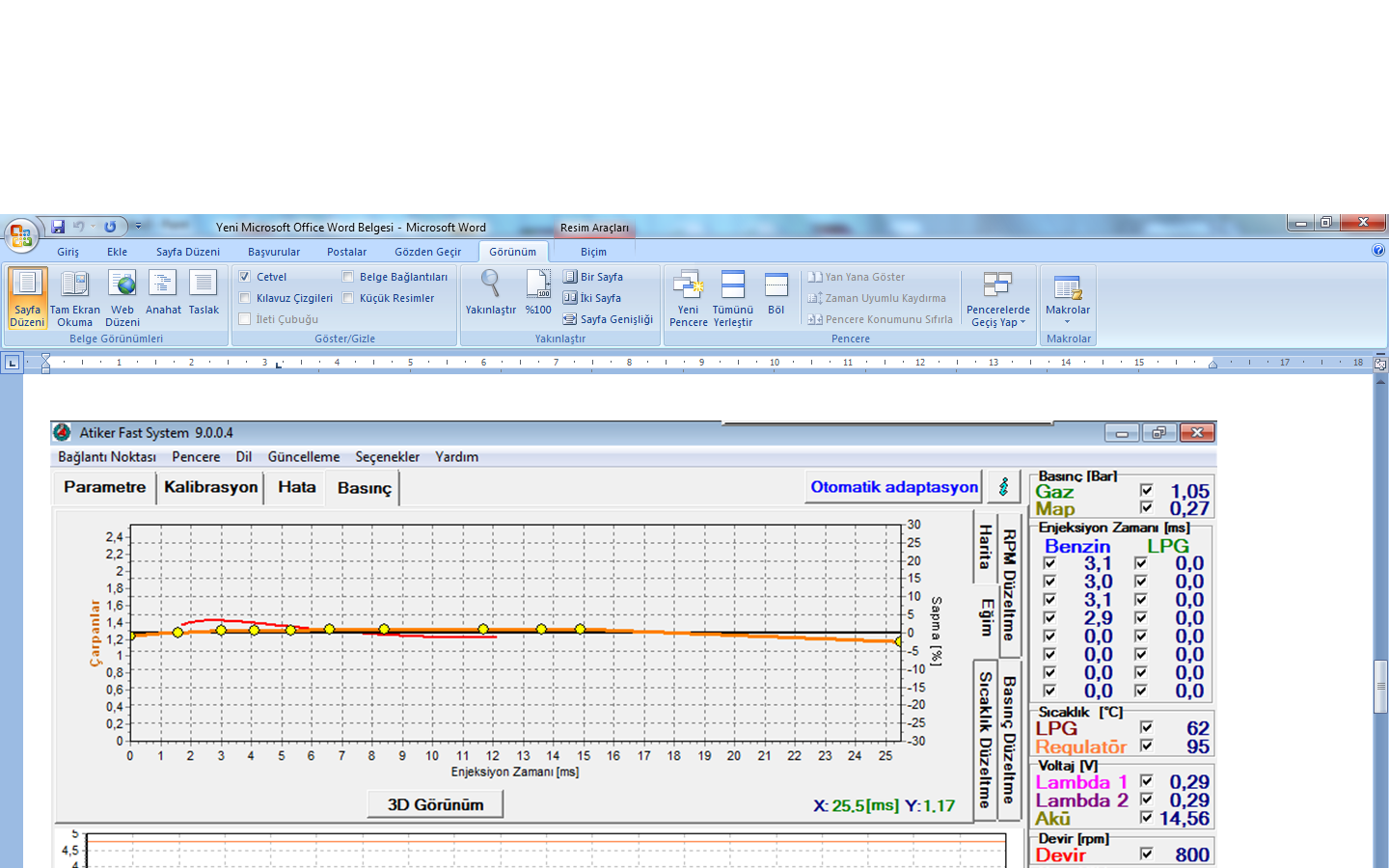Viewport: 1389px width, 868px height.
Task: Toggle the Akü voltage checkbox
Action: pos(1146,818)
